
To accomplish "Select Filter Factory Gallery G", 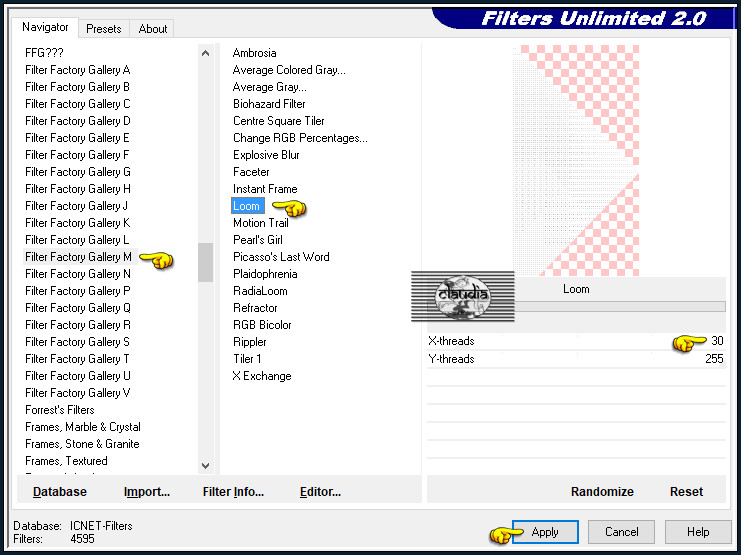I will [x=78, y=172].
